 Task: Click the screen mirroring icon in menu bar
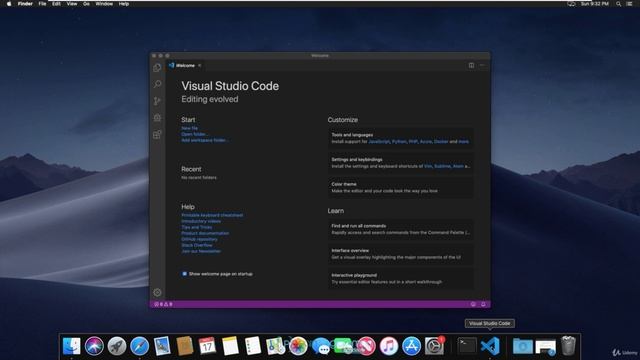click(571, 4)
